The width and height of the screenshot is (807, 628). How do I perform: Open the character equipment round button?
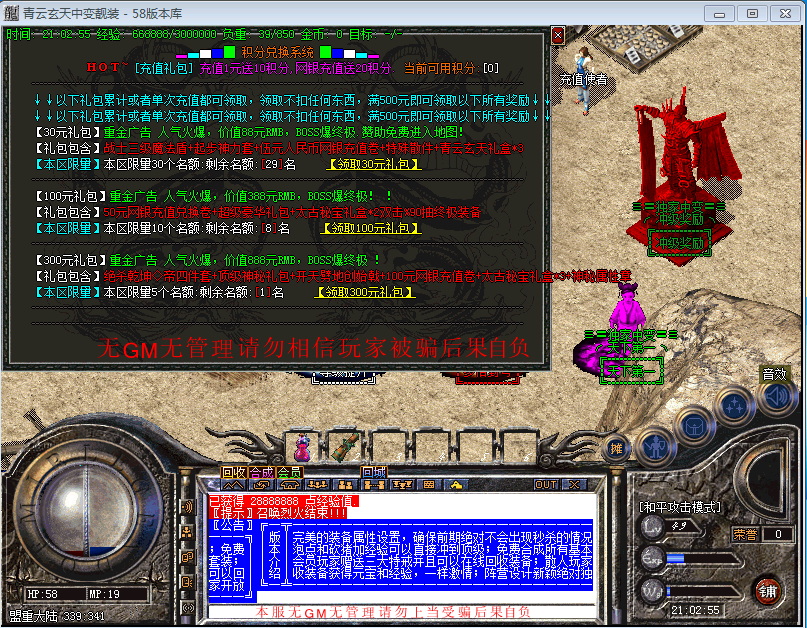[655, 448]
